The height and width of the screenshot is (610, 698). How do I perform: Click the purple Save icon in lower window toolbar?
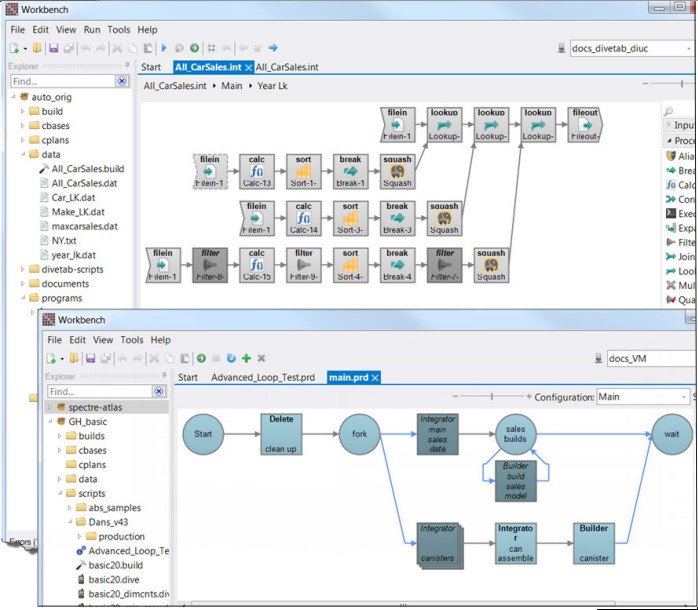(x=90, y=358)
